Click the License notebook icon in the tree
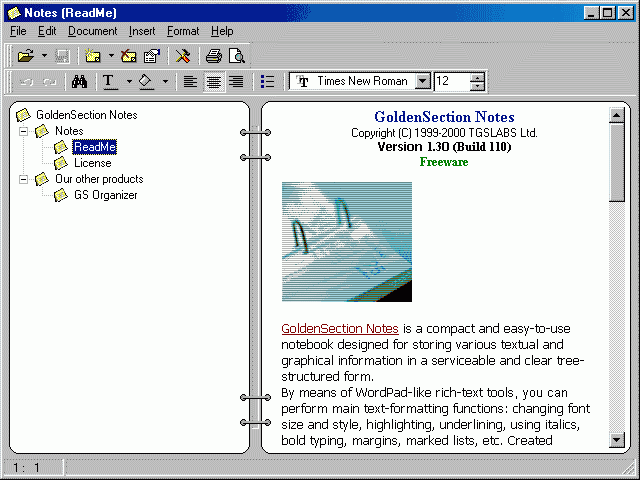Screen dimensions: 640x480 click(61, 163)
